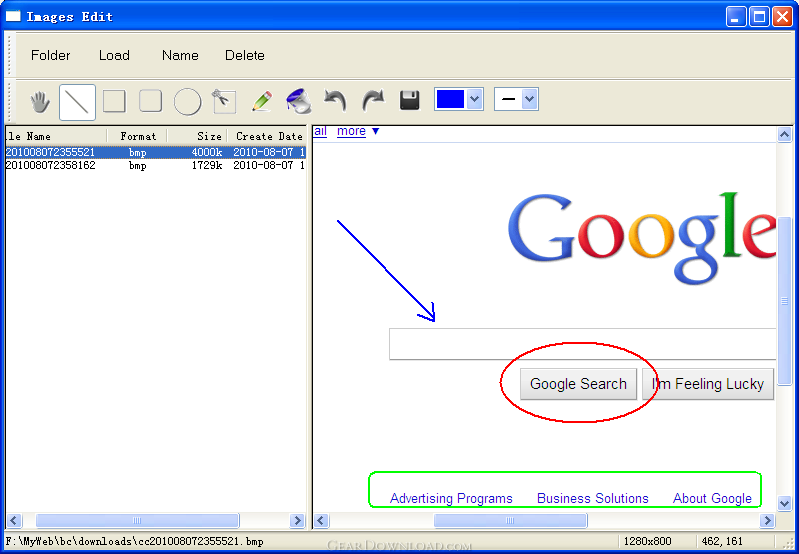Screen dimensions: 799x554
Task: Sort by Format column header
Action: pos(138,136)
